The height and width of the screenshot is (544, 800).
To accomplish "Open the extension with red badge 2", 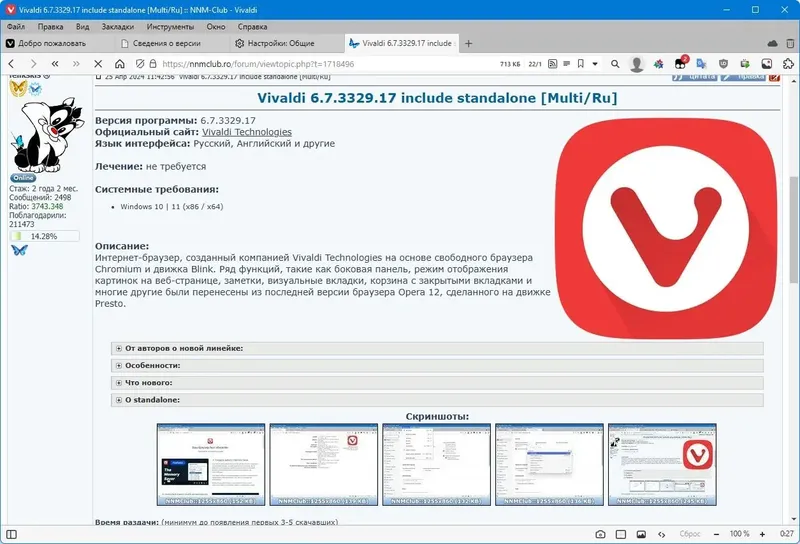I will [x=681, y=63].
